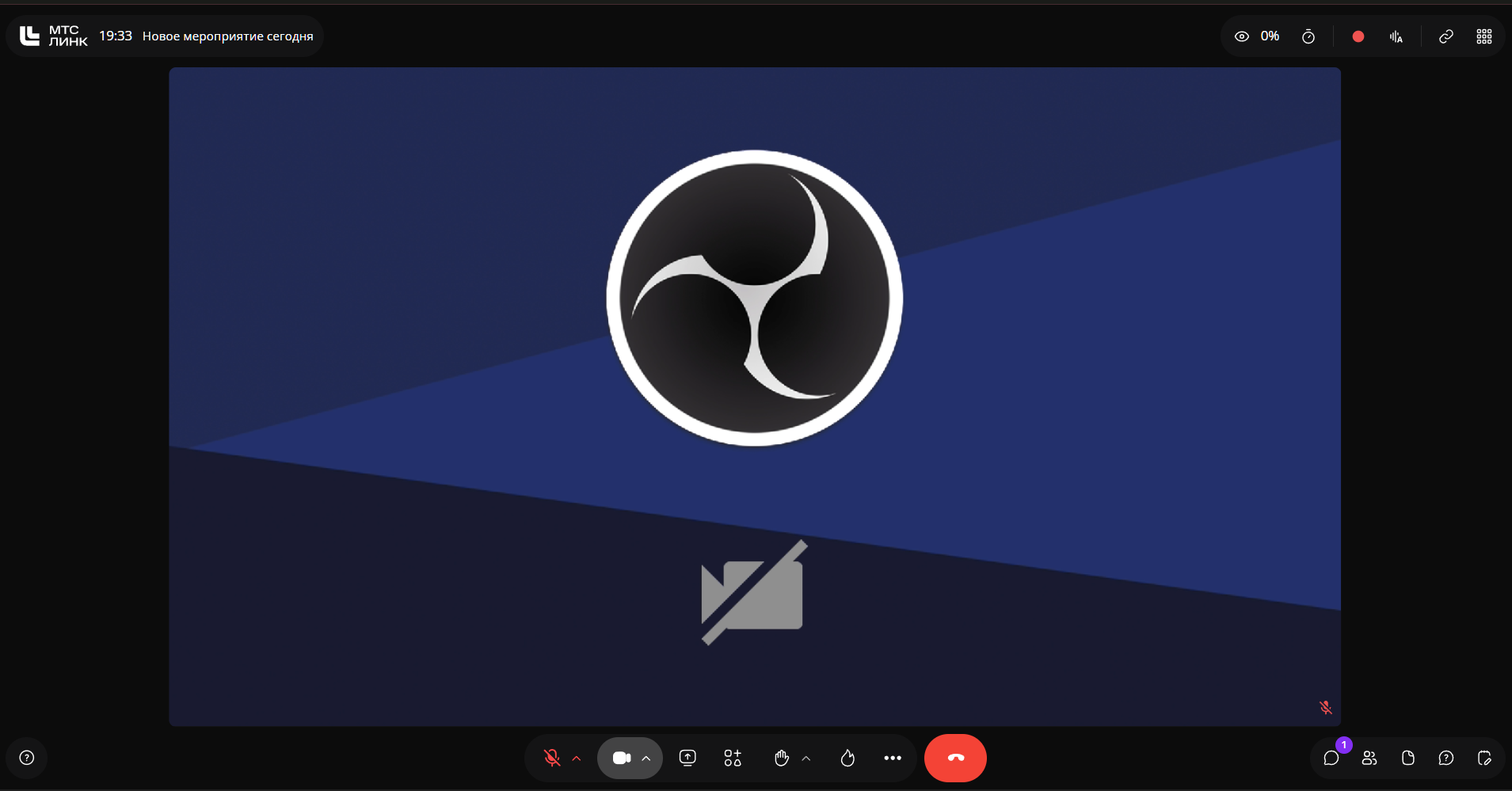The height and width of the screenshot is (791, 1512).
Task: Click the event title 'Новое мероприятие сегодня'
Action: click(x=227, y=36)
